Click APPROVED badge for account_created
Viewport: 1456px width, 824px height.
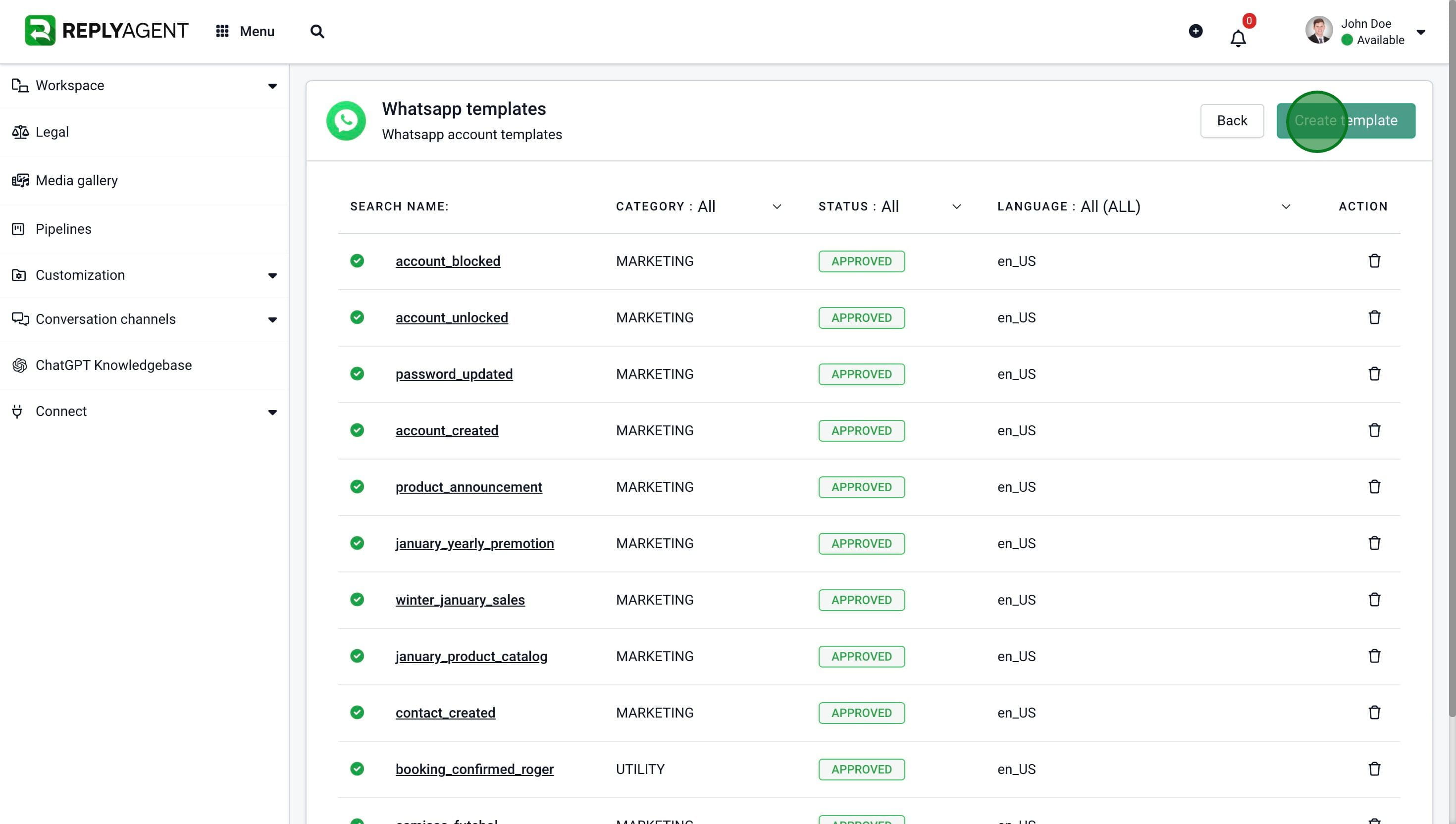(861, 431)
